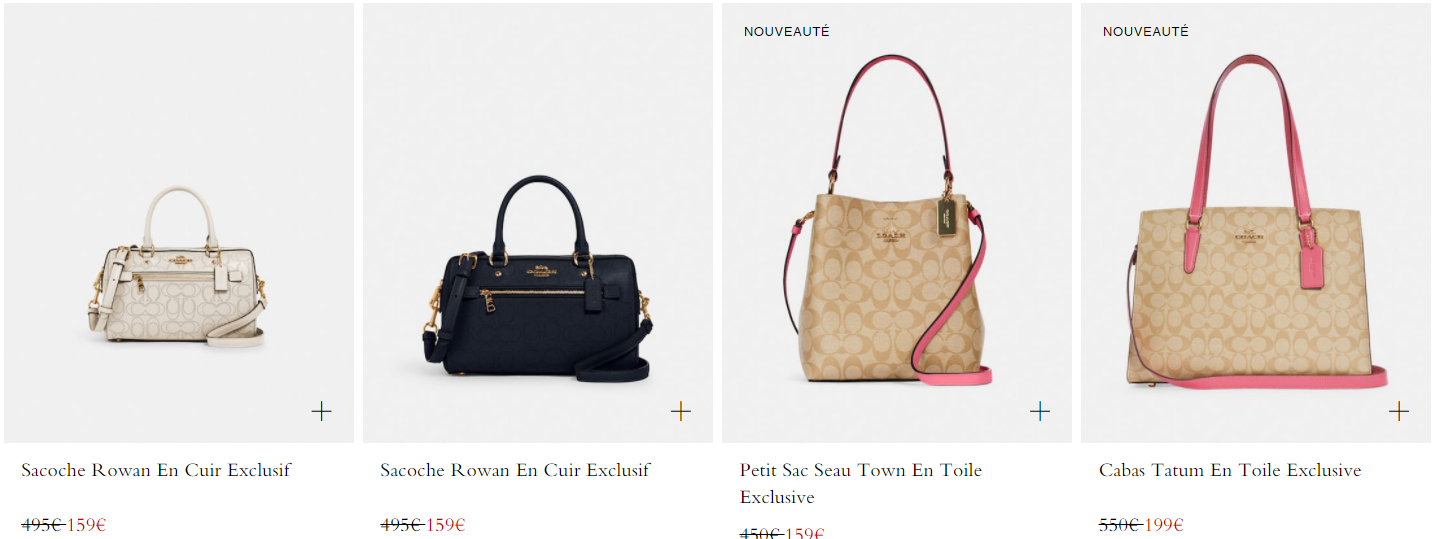Screen dimensions: 1433x539
Task: Click 159€ sale price of navy Rowan bag
Action: click(x=445, y=525)
